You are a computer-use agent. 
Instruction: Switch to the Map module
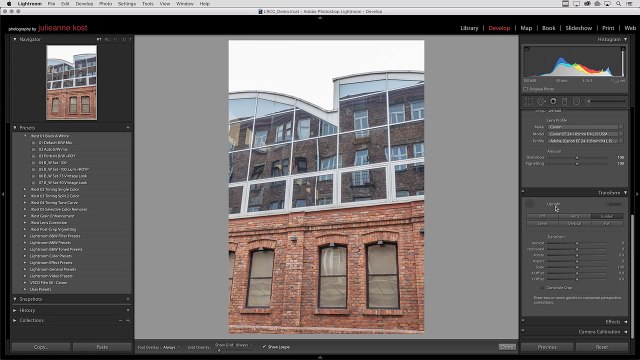coord(526,28)
